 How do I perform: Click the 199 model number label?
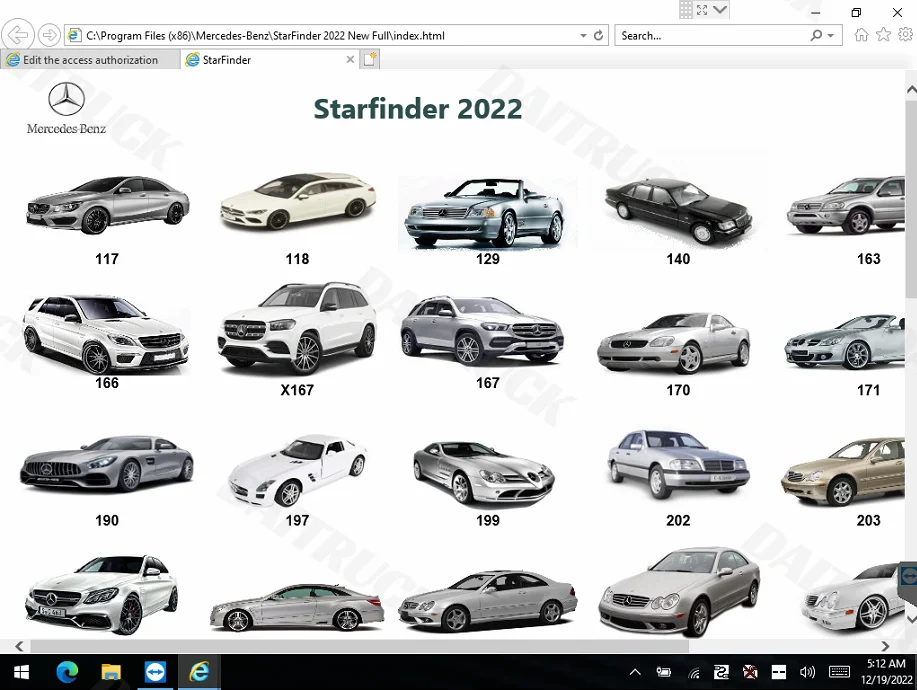(x=487, y=520)
